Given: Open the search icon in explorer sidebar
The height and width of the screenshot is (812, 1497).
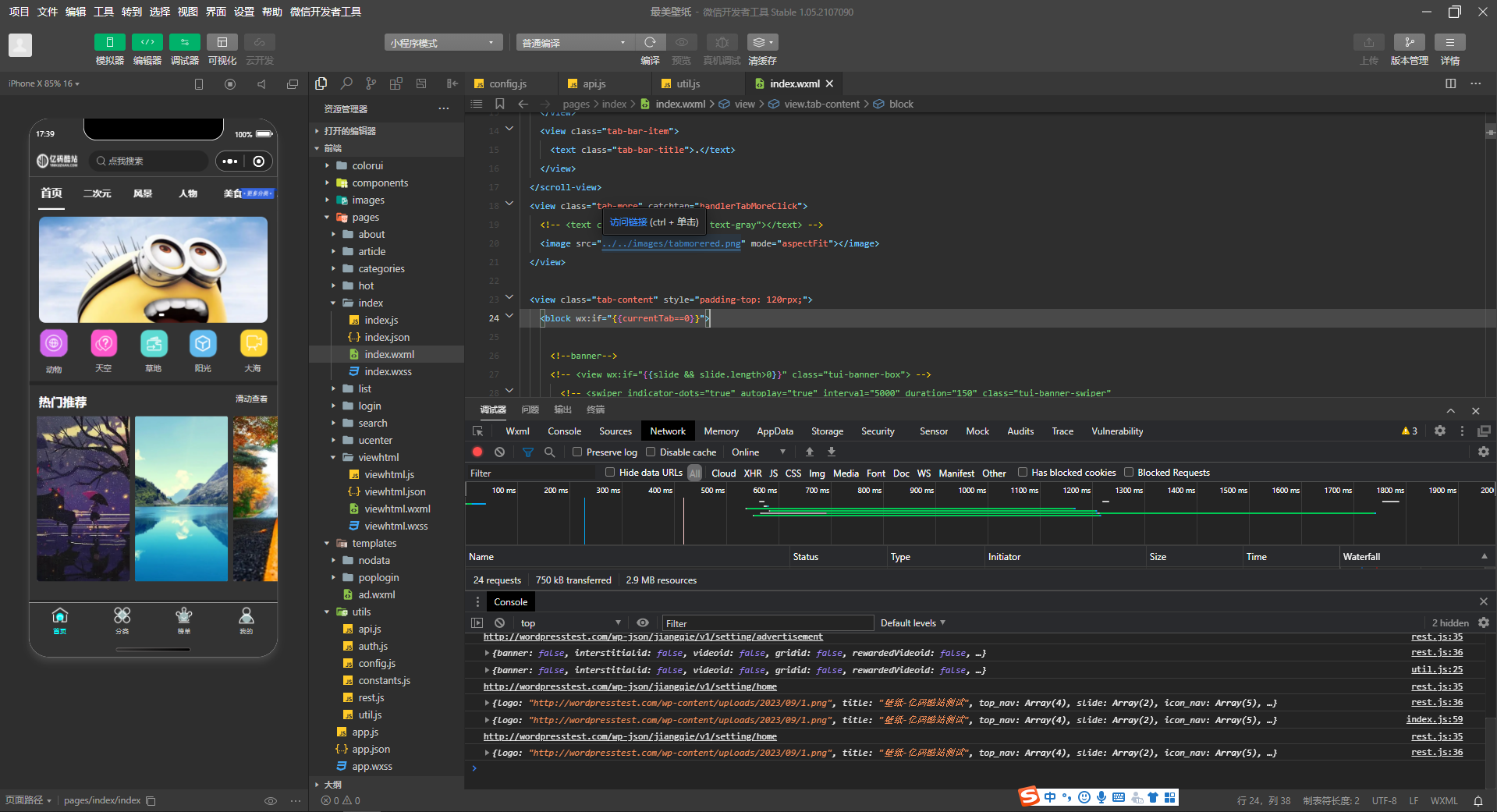Looking at the screenshot, I should [x=346, y=83].
